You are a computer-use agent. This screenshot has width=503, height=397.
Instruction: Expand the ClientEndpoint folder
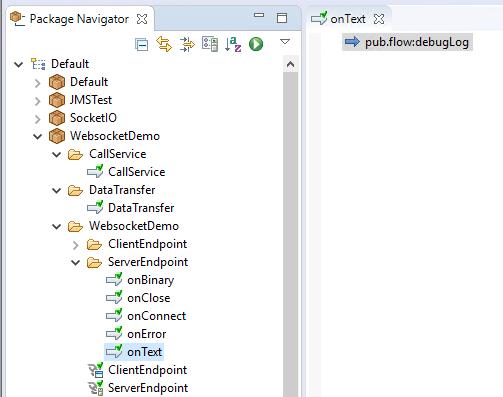pos(76,245)
